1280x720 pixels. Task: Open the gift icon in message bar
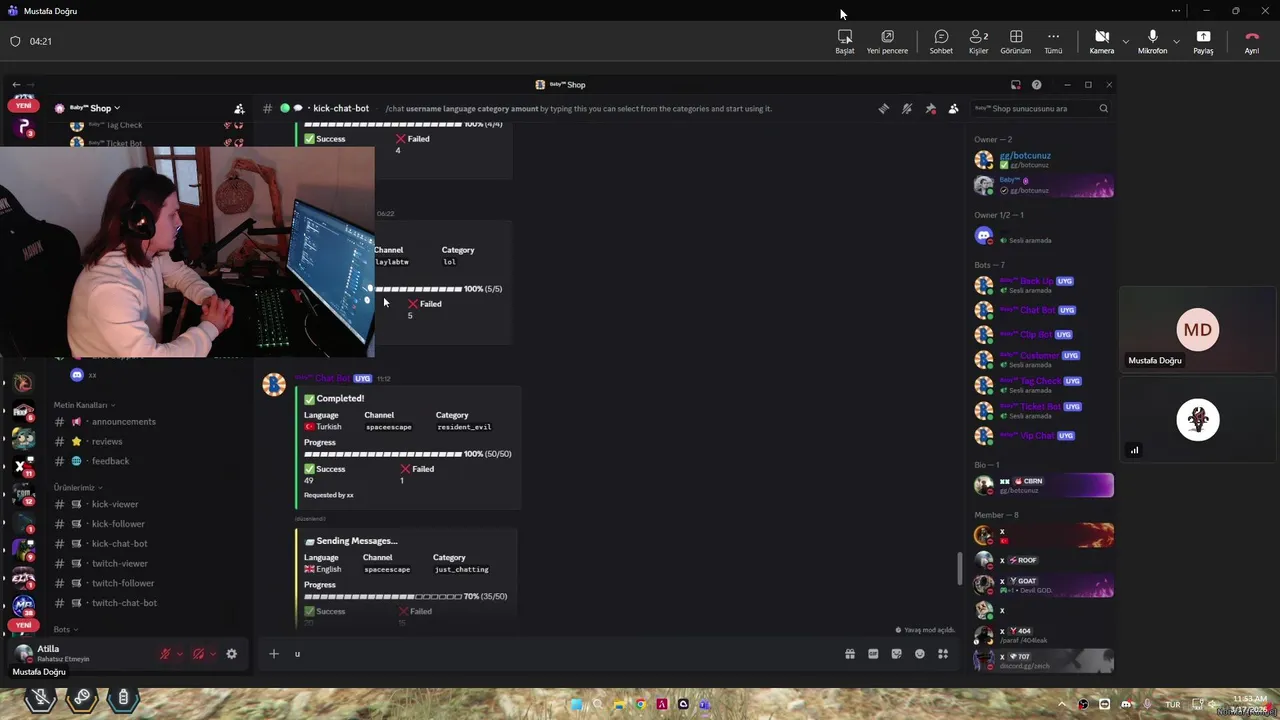(x=850, y=654)
